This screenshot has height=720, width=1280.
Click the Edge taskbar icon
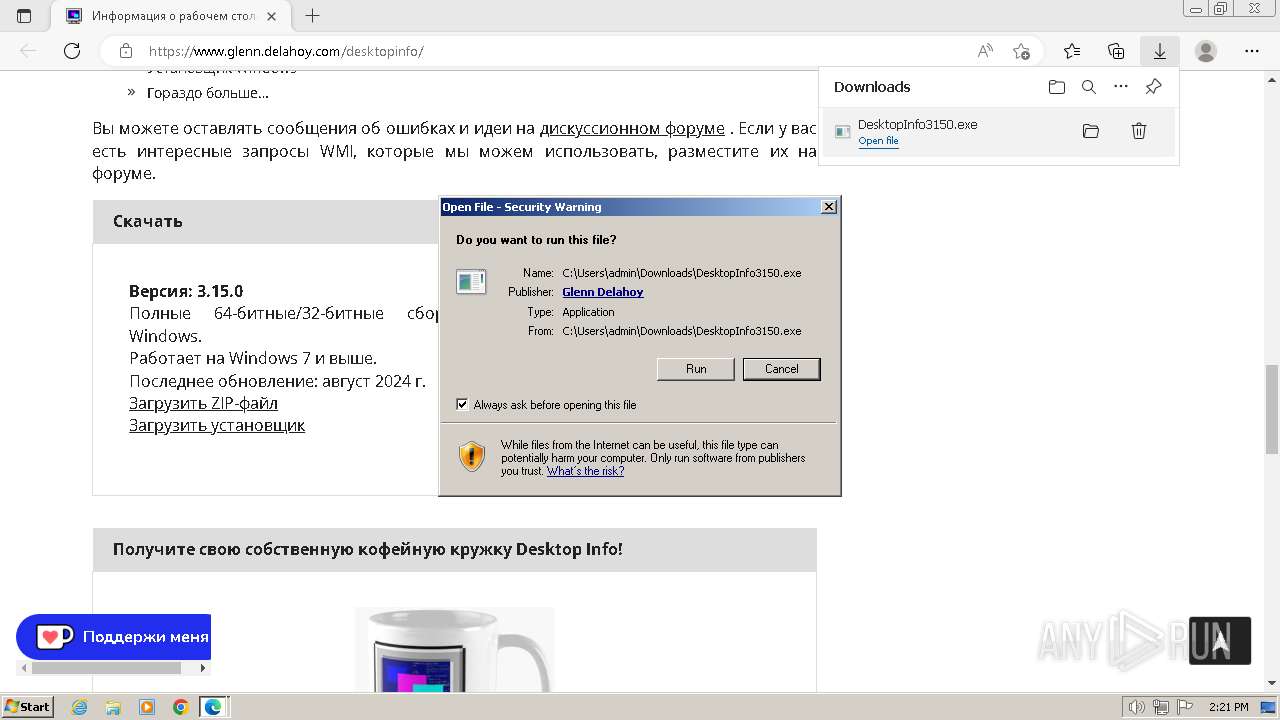tap(213, 707)
